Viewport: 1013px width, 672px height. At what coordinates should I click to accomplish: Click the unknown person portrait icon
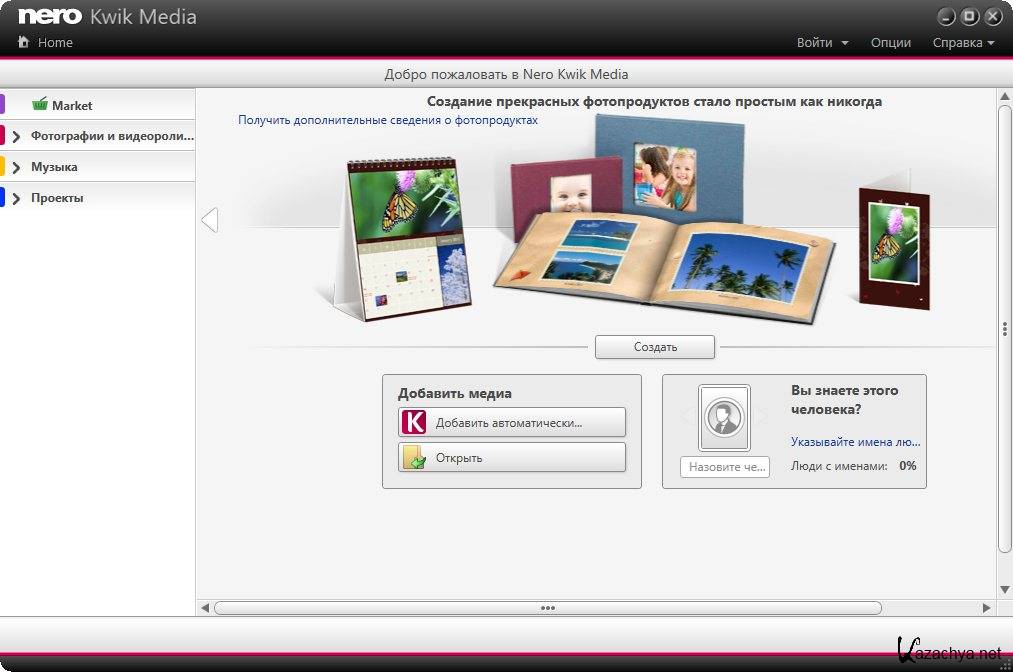click(724, 417)
